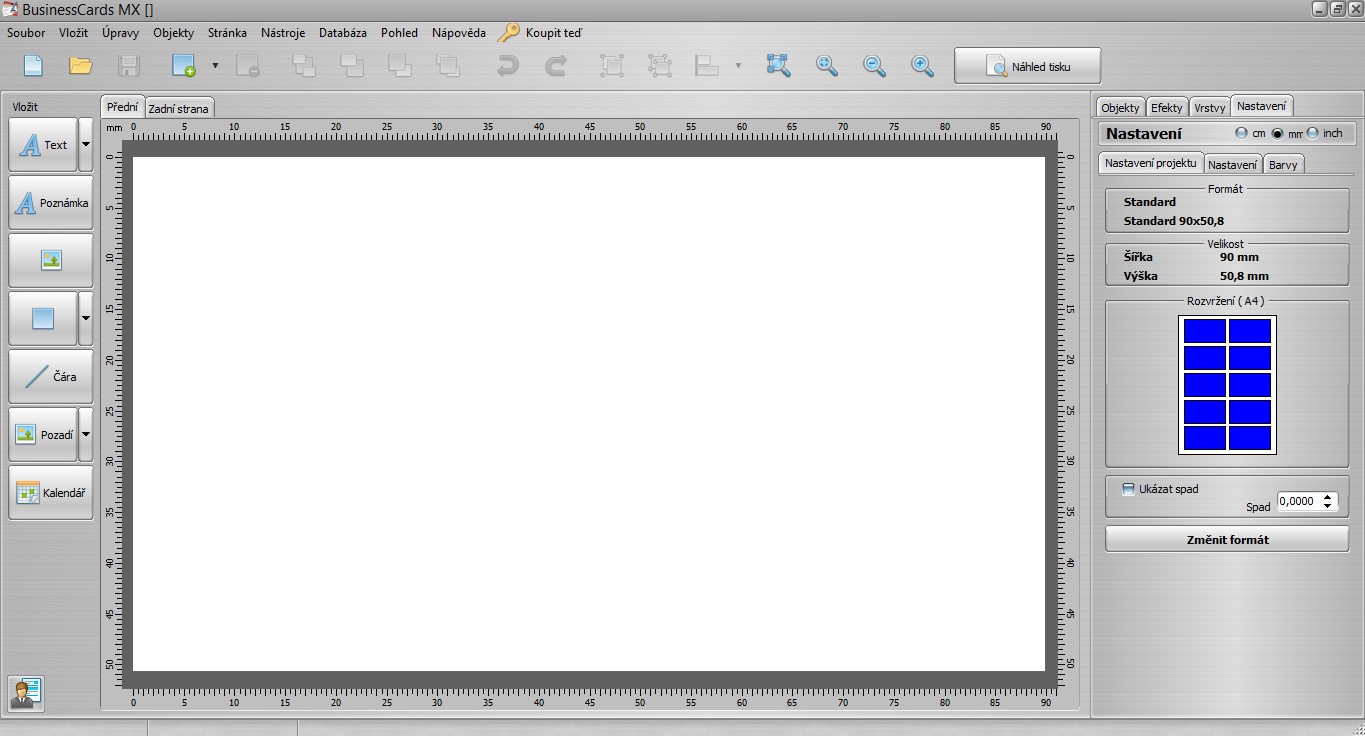Open the Barvy settings sub-tab
This screenshot has width=1365, height=736.
click(1283, 165)
